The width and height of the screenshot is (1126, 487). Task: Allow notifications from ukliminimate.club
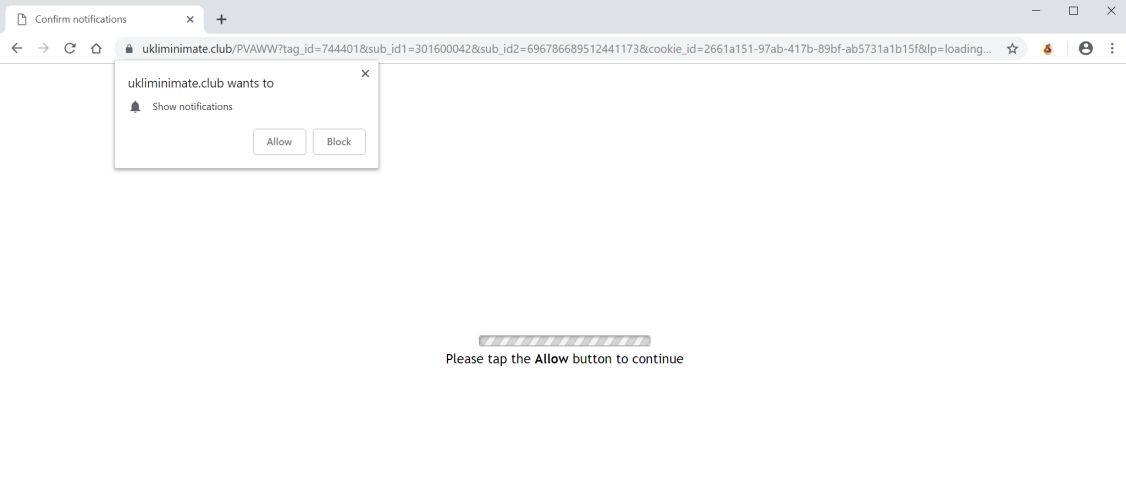[x=279, y=142]
